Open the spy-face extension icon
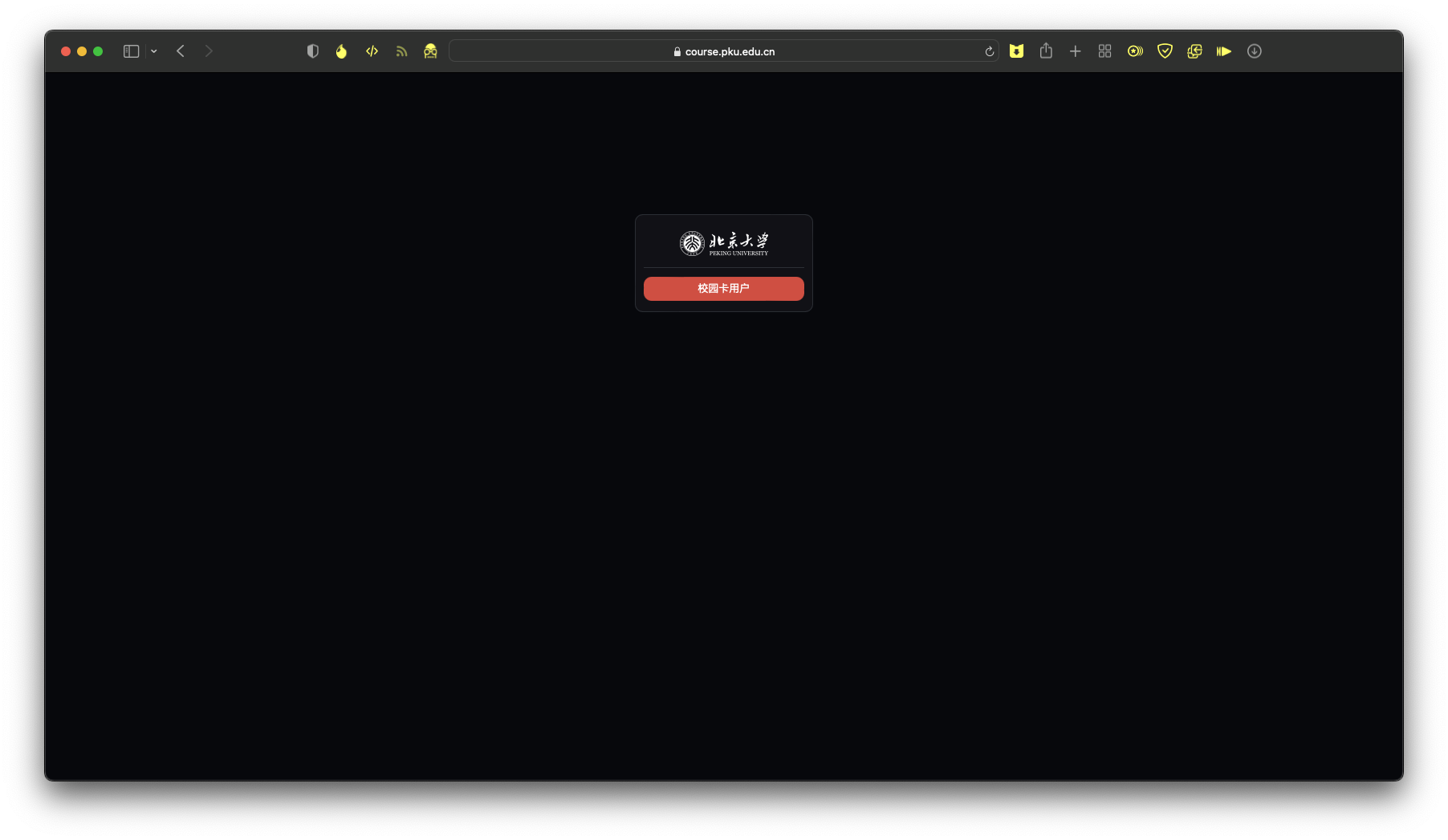The image size is (1448, 840). point(430,51)
